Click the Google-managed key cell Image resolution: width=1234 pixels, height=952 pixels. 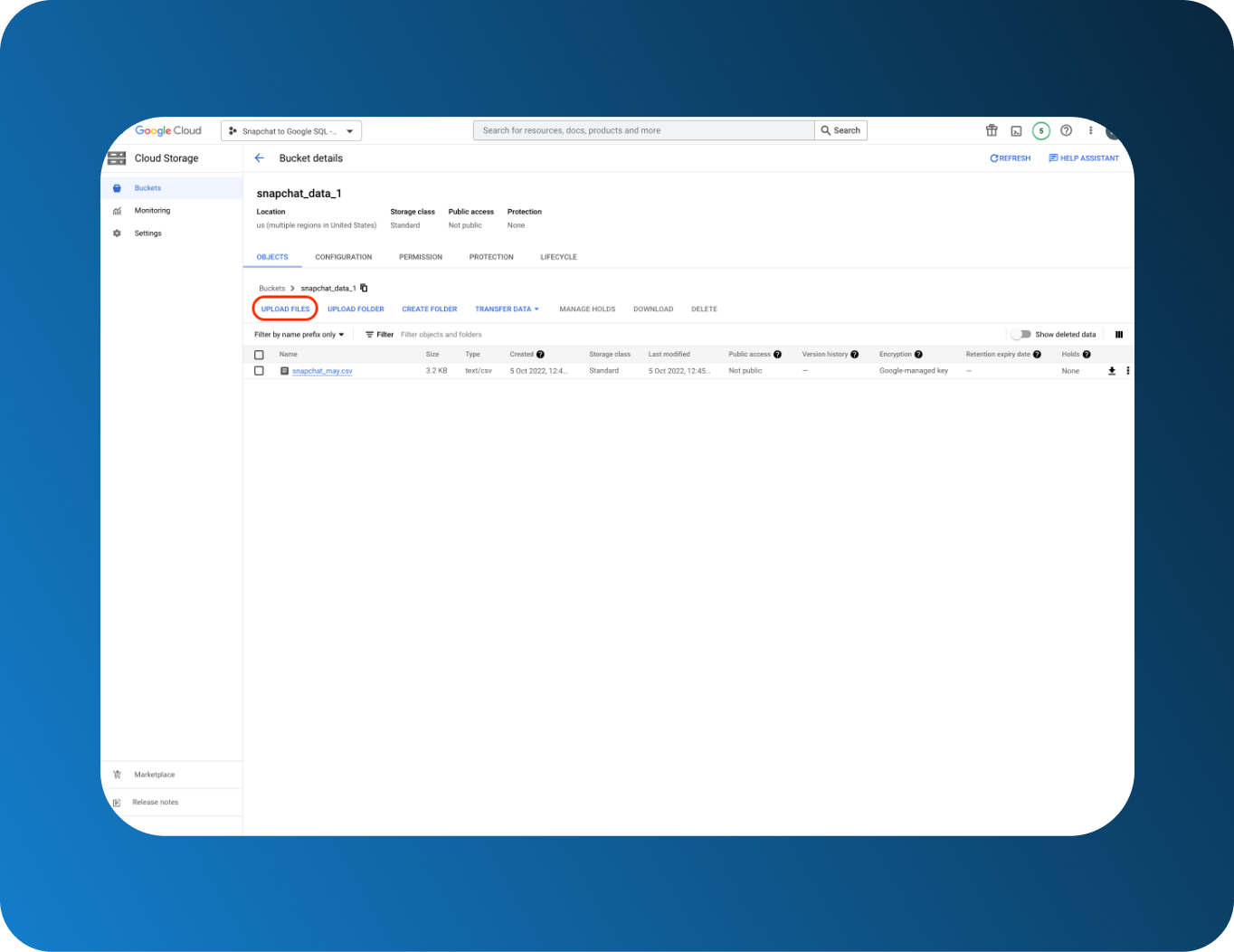[x=914, y=371]
